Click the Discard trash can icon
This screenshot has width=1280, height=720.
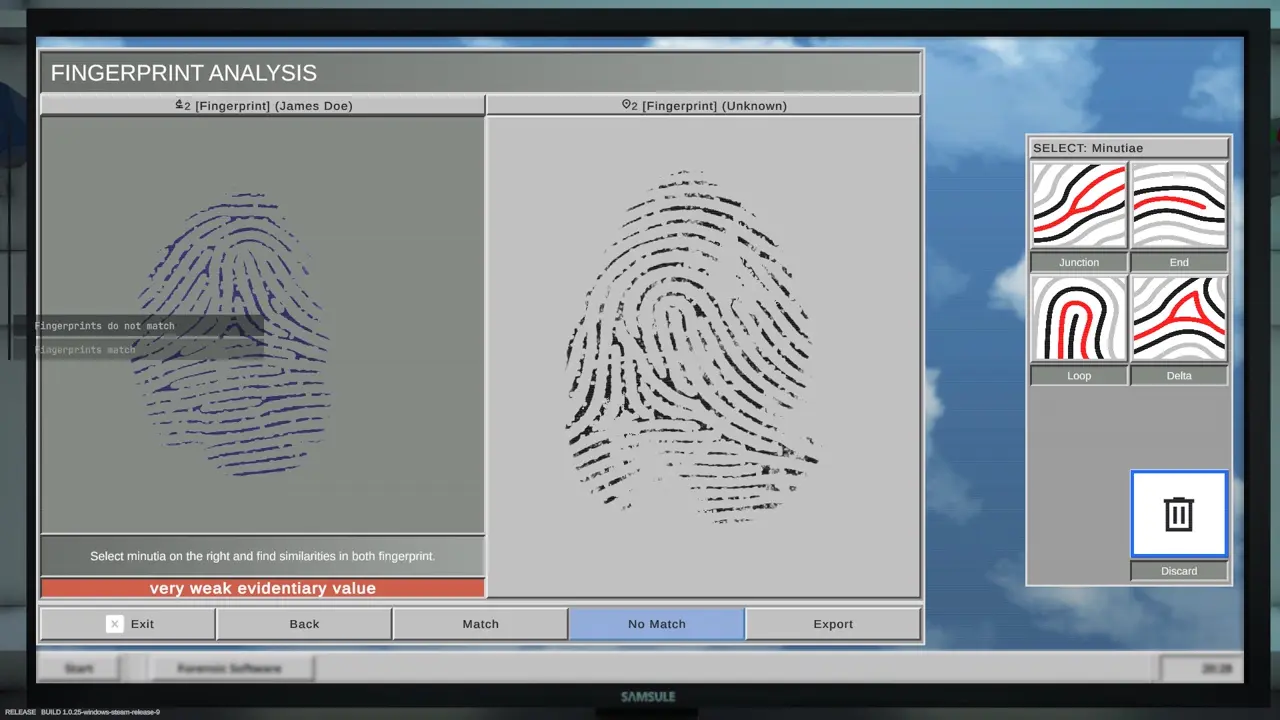click(1179, 514)
